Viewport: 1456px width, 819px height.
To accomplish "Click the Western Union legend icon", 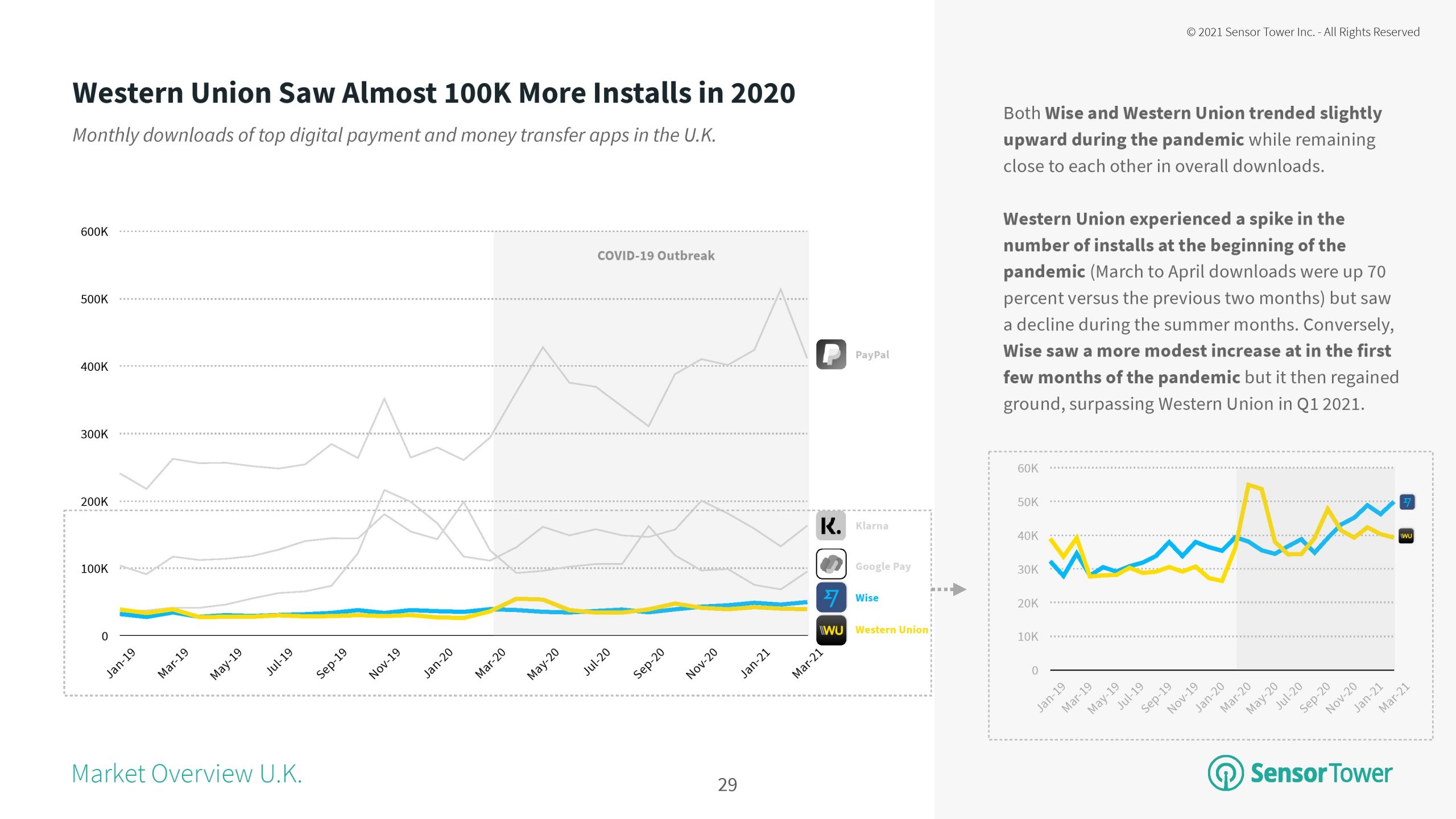I will click(x=831, y=630).
